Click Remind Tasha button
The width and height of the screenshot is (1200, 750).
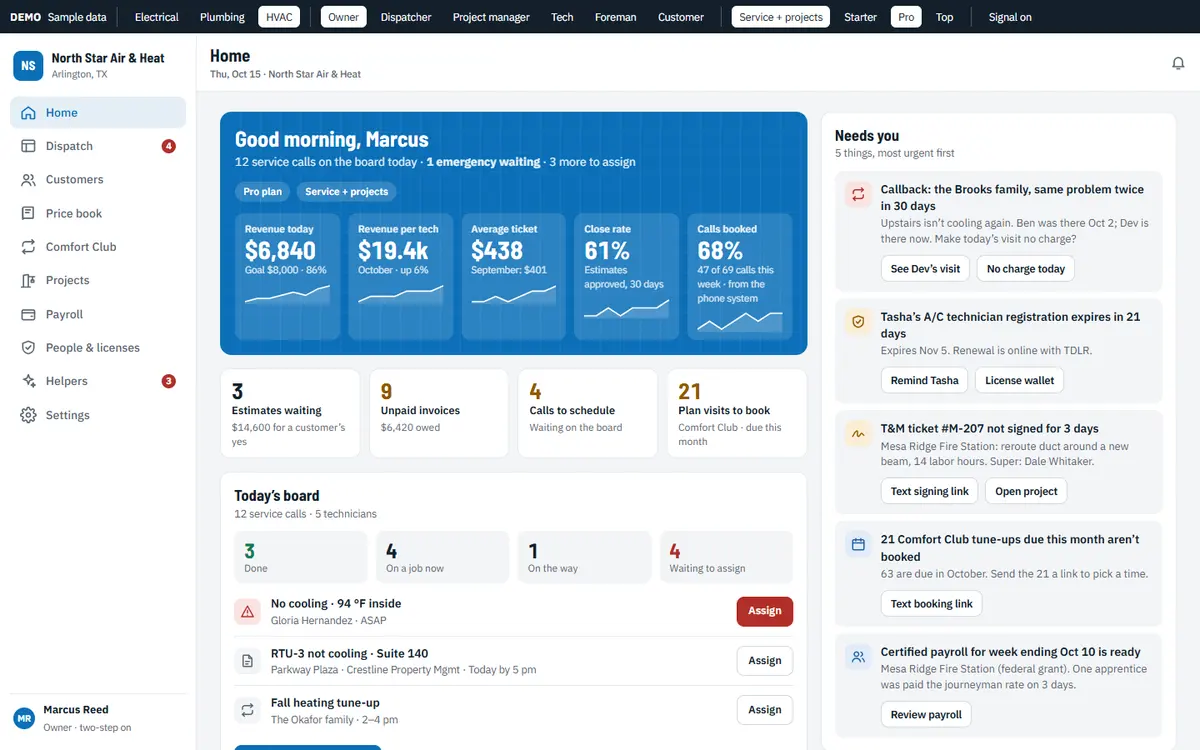[x=924, y=380]
